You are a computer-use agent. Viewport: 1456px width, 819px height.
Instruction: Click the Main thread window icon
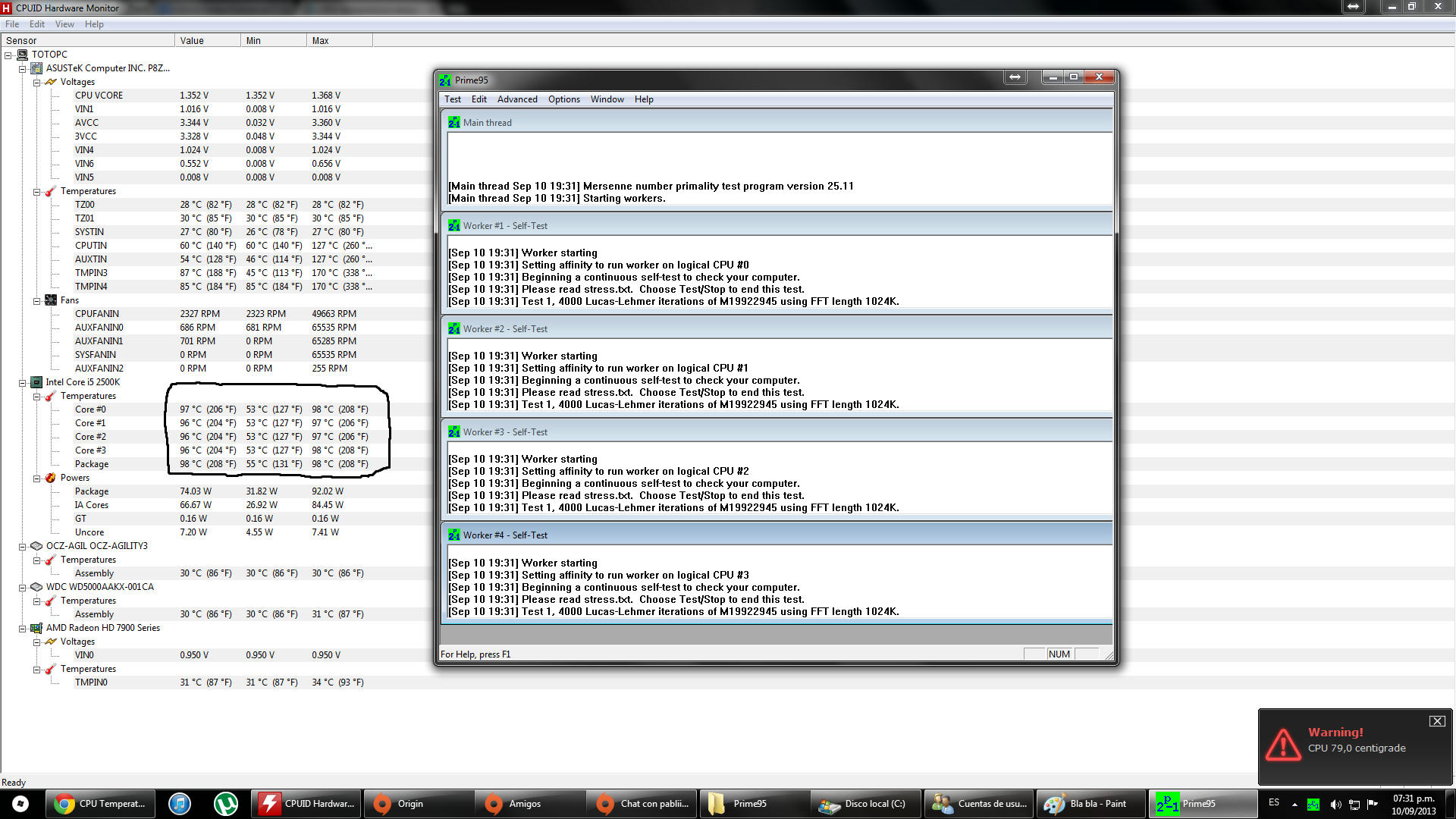454,122
